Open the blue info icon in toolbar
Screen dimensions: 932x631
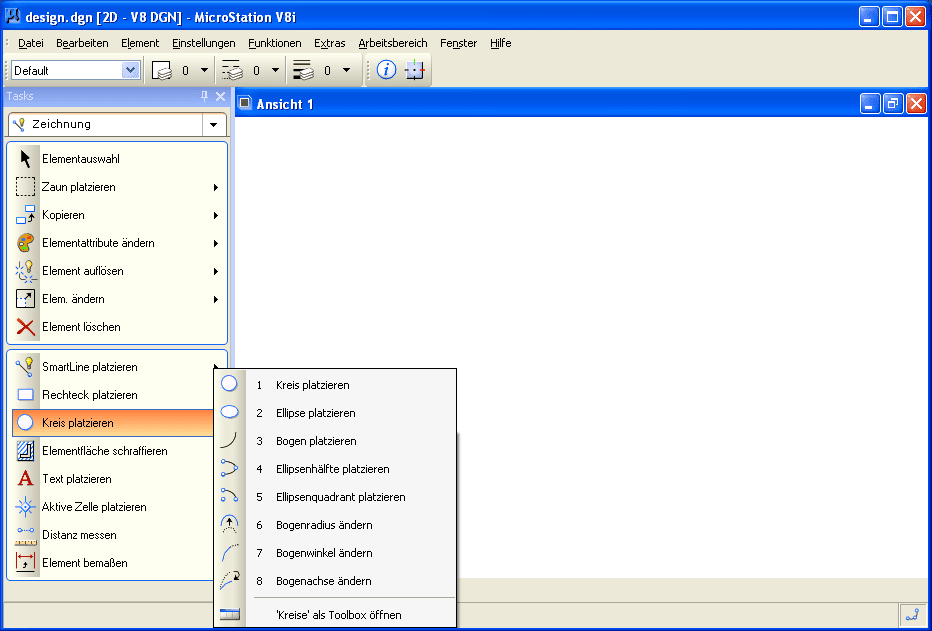pos(386,70)
